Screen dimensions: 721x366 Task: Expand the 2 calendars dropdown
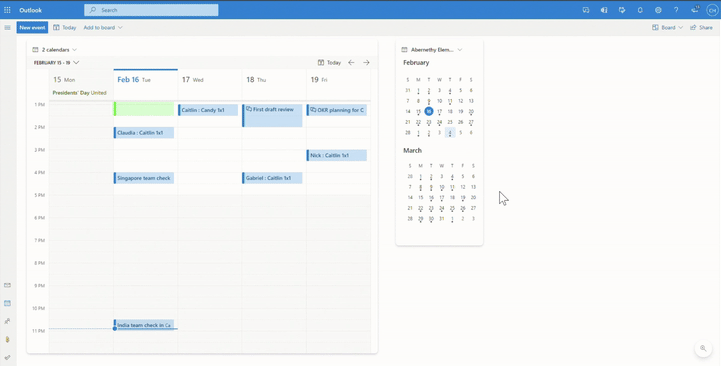(x=55, y=50)
